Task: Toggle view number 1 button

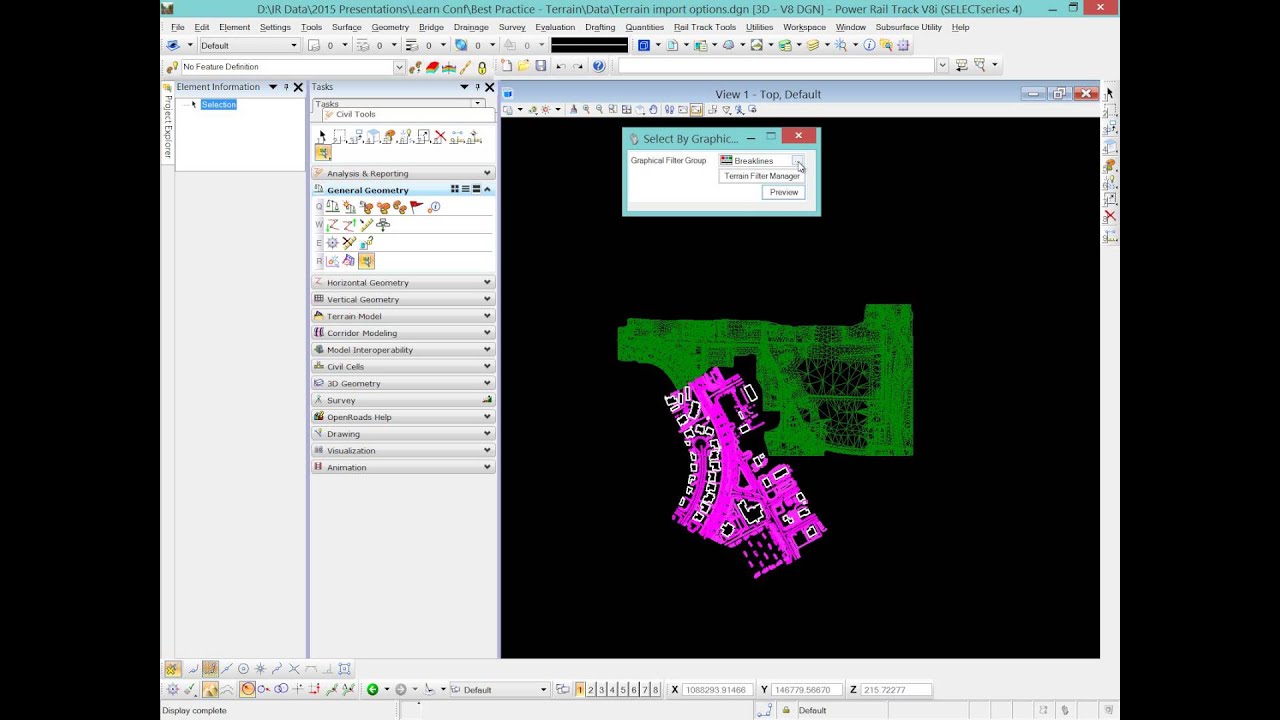Action: pyautogui.click(x=579, y=689)
